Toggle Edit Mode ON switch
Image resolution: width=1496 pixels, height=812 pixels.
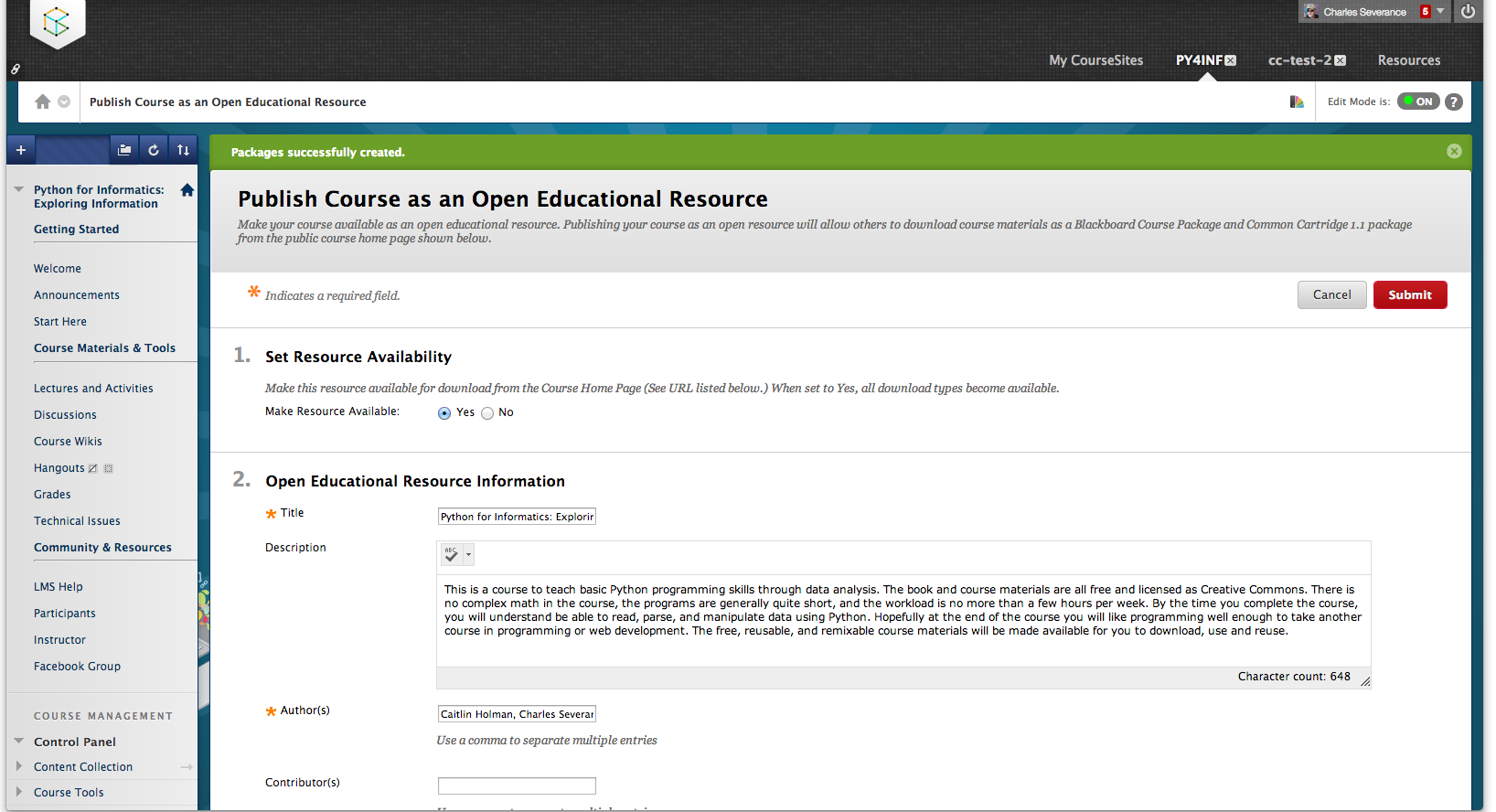coord(1418,101)
